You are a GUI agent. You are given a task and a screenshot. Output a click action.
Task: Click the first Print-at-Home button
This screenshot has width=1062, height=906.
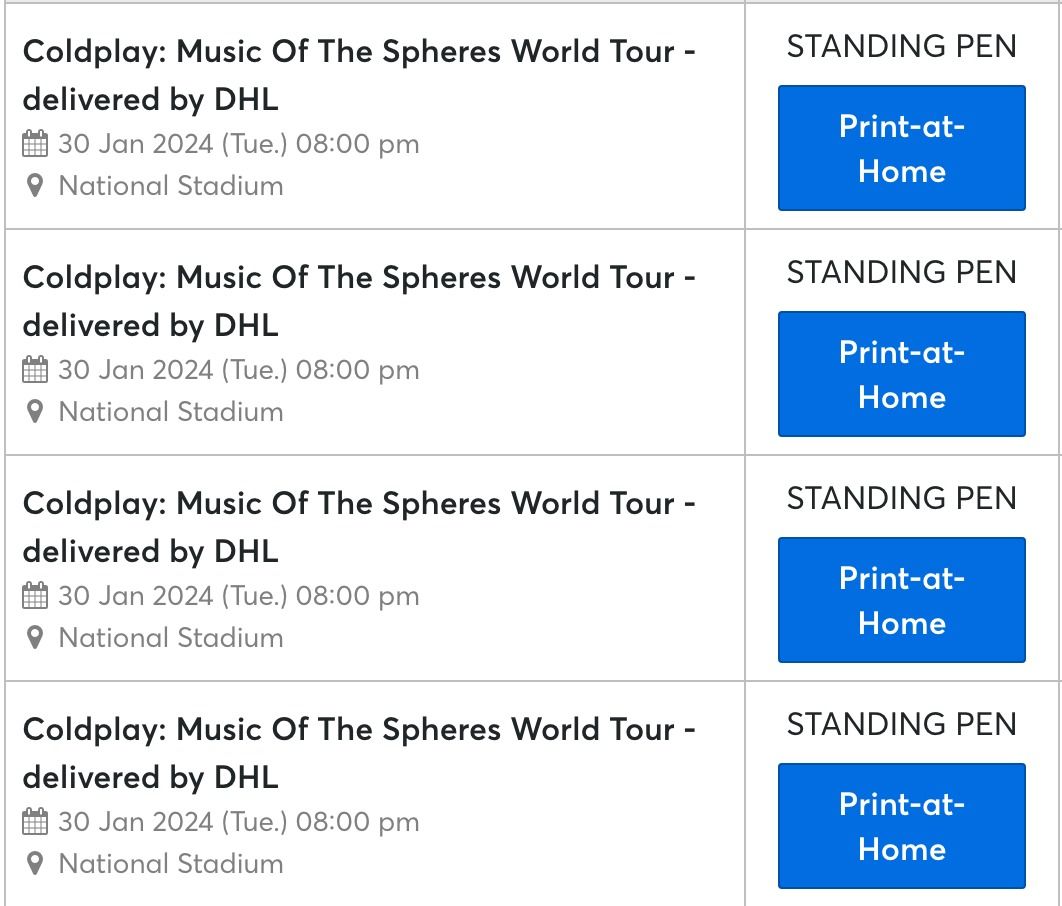pyautogui.click(x=900, y=148)
